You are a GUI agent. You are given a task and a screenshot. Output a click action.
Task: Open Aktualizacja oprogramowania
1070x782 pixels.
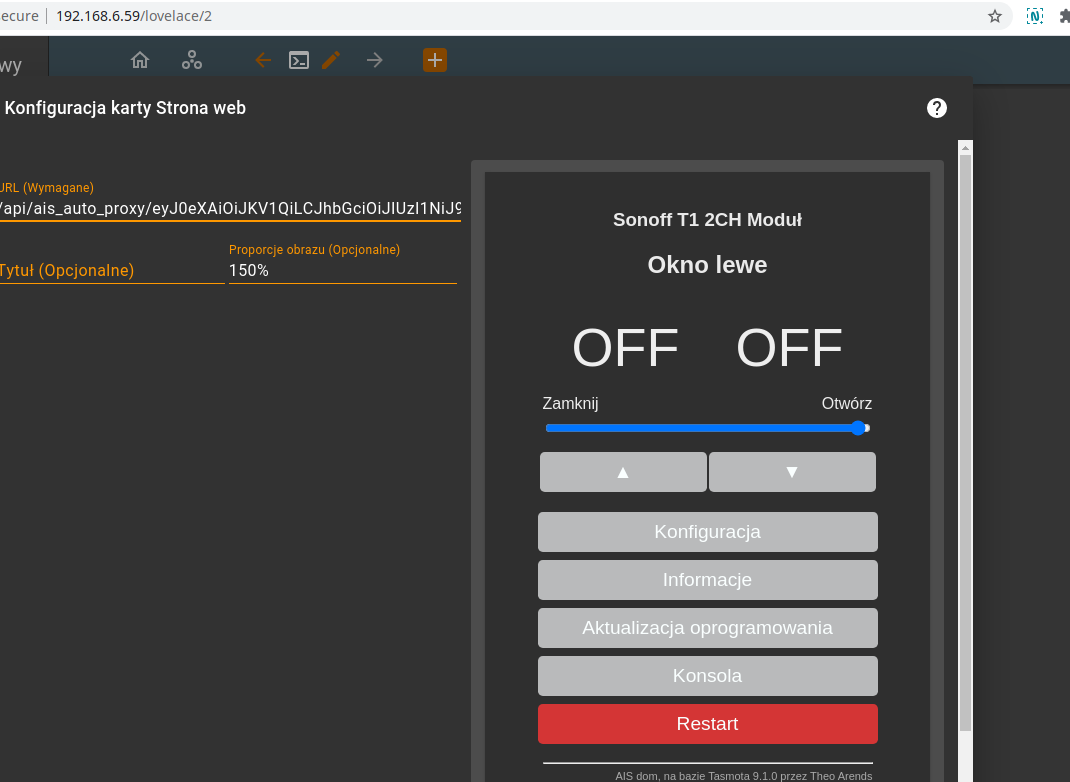(x=708, y=628)
